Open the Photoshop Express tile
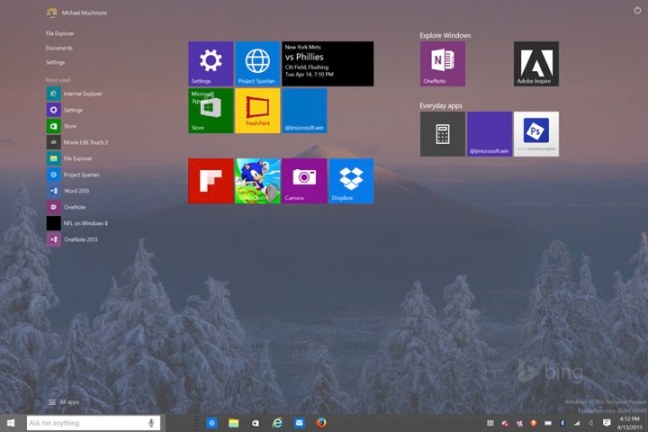Screen dimensions: 648x432 (x=536, y=133)
